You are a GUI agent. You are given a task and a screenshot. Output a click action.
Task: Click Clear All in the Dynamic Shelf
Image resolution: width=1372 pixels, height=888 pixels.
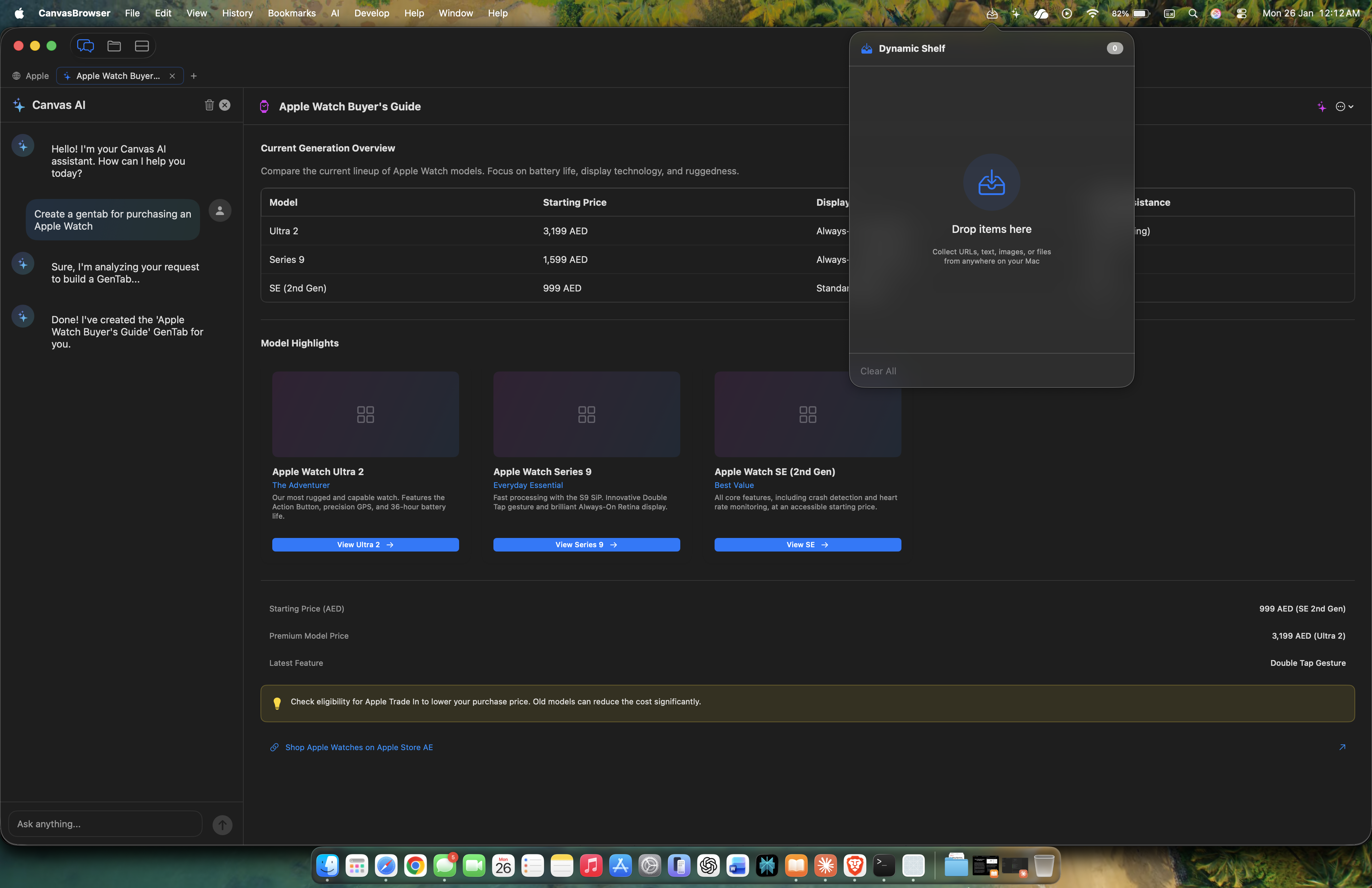click(878, 371)
